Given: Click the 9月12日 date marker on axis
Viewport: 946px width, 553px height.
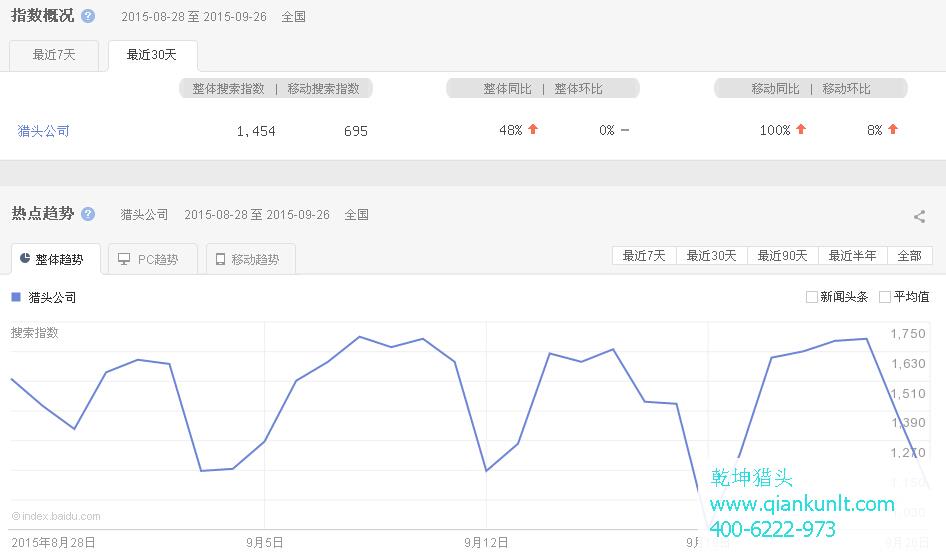Looking at the screenshot, I should click(x=486, y=542).
